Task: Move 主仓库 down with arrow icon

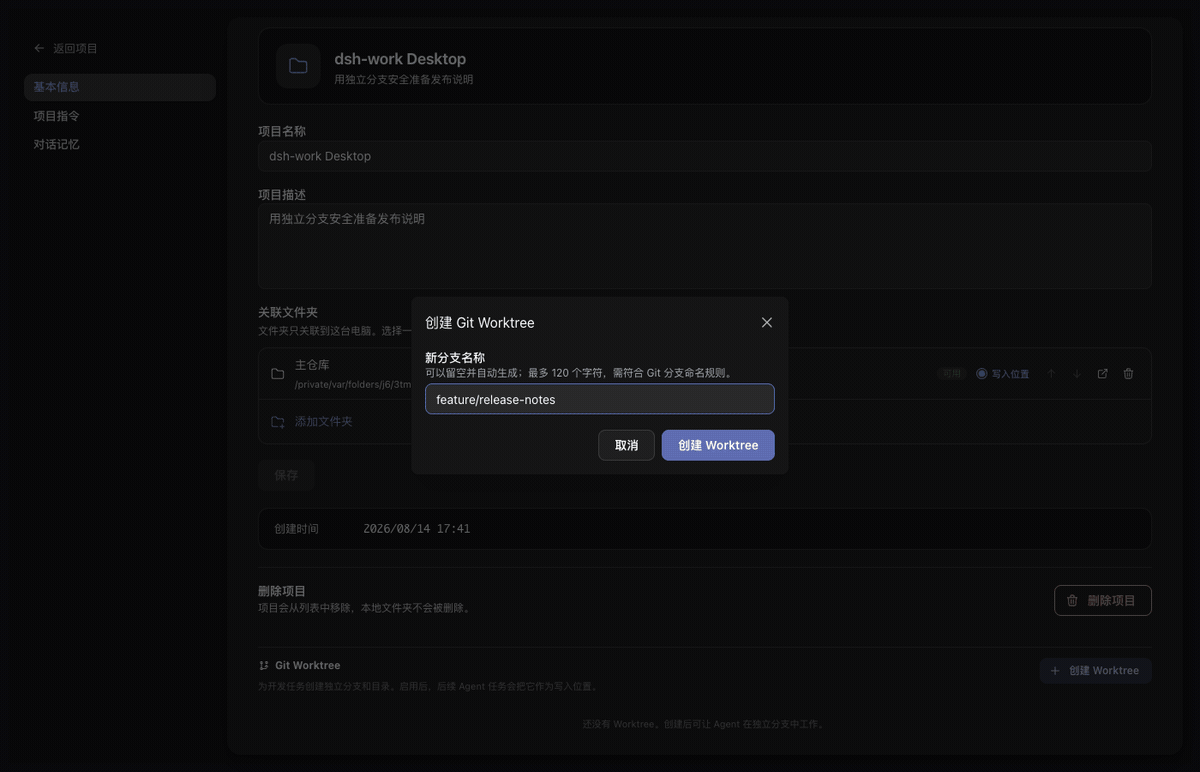Action: click(1077, 374)
